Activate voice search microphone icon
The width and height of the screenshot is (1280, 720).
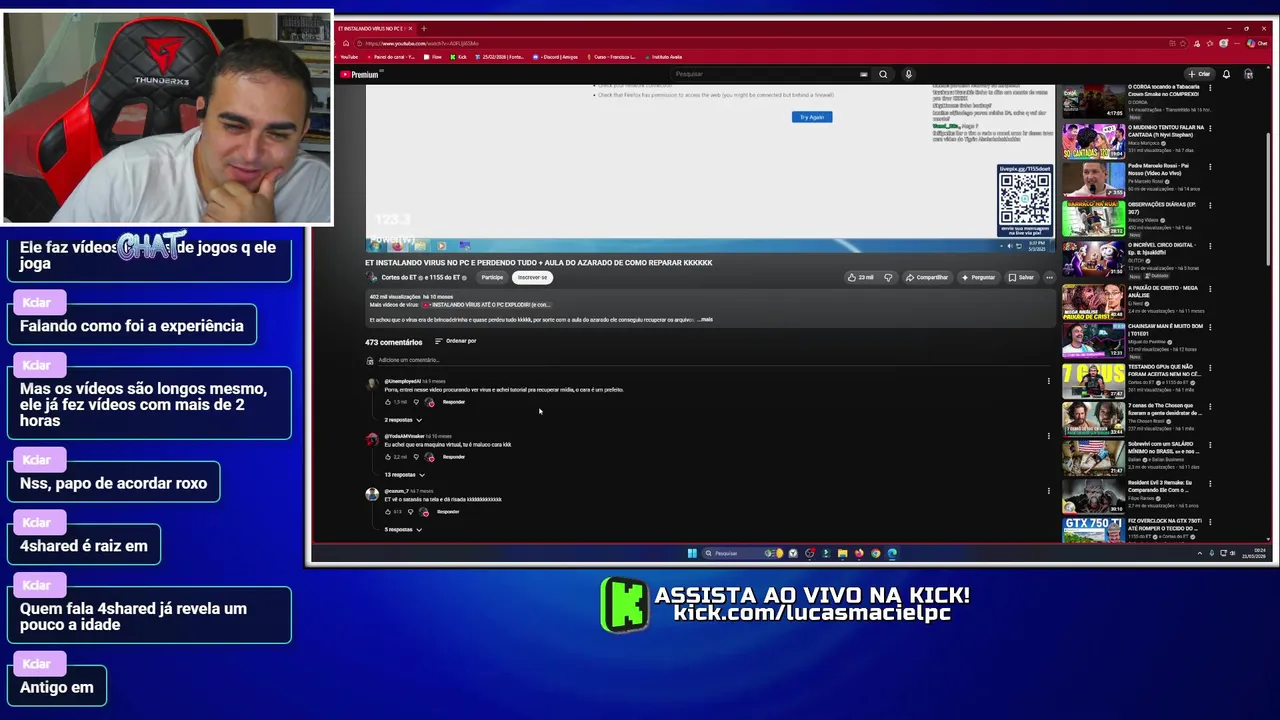click(x=908, y=74)
